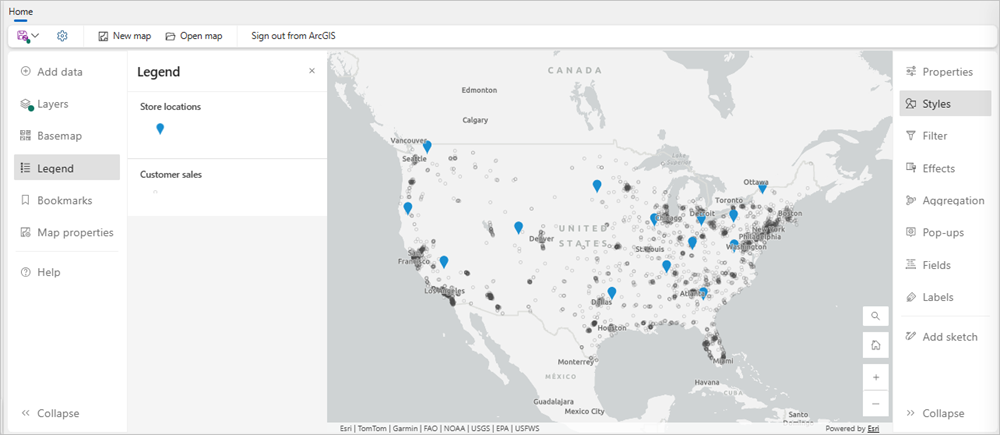This screenshot has width=1000, height=435.
Task: Click the Calgary map label
Action: [476, 119]
